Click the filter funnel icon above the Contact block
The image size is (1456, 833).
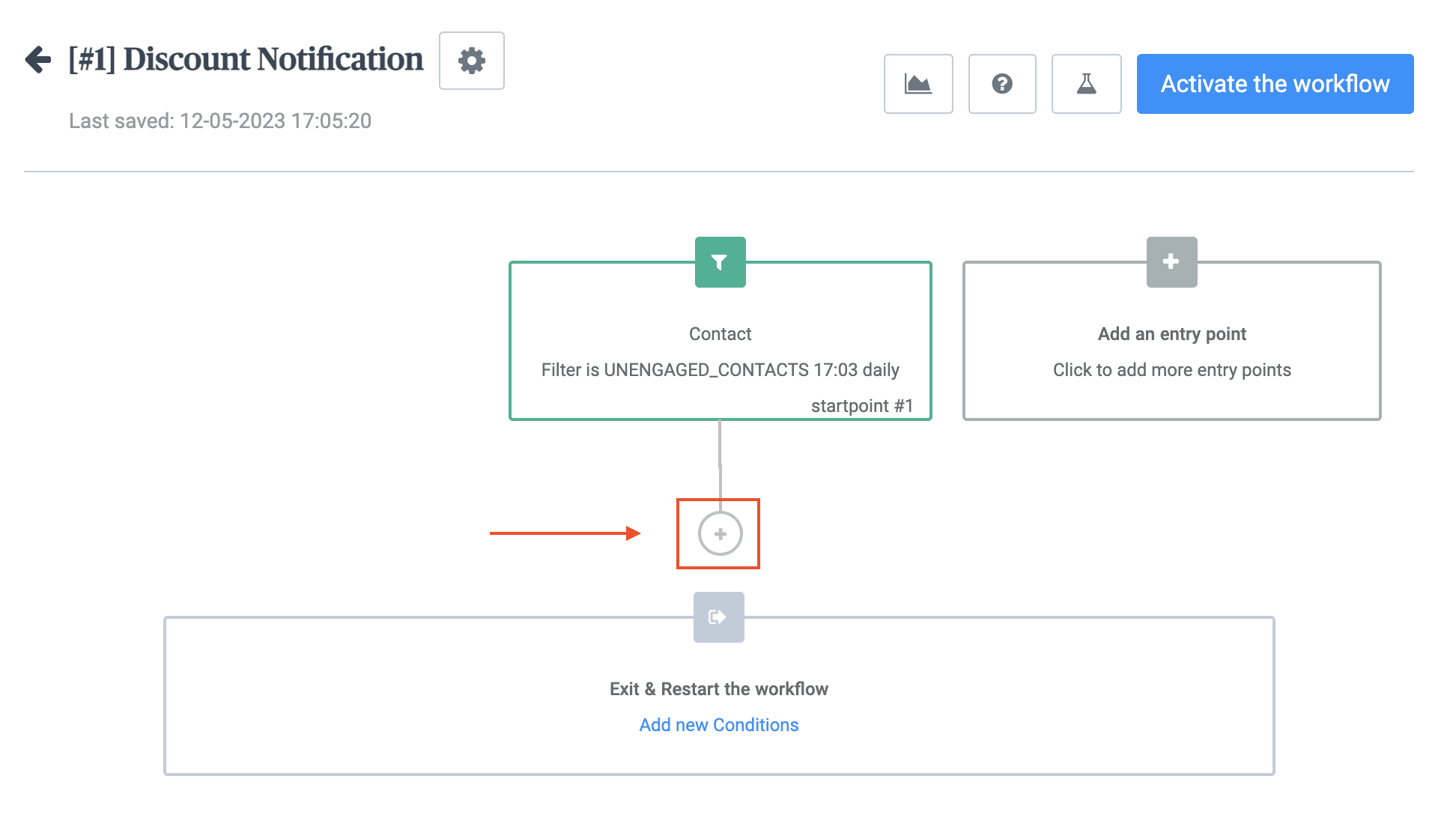(x=720, y=262)
